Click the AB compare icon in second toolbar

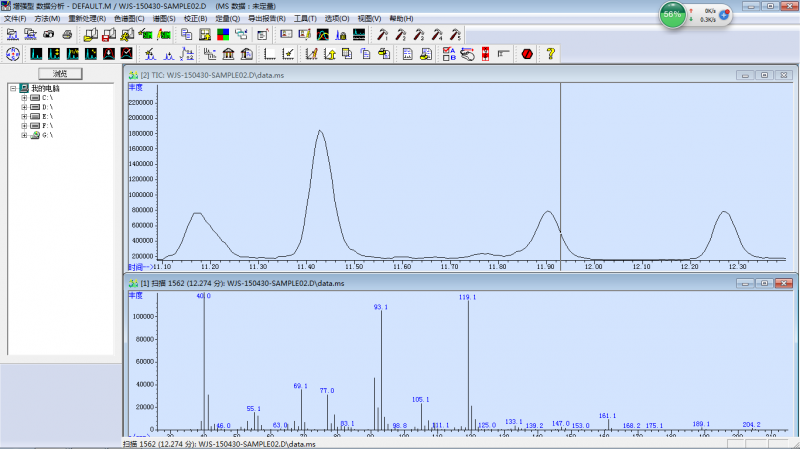point(449,52)
